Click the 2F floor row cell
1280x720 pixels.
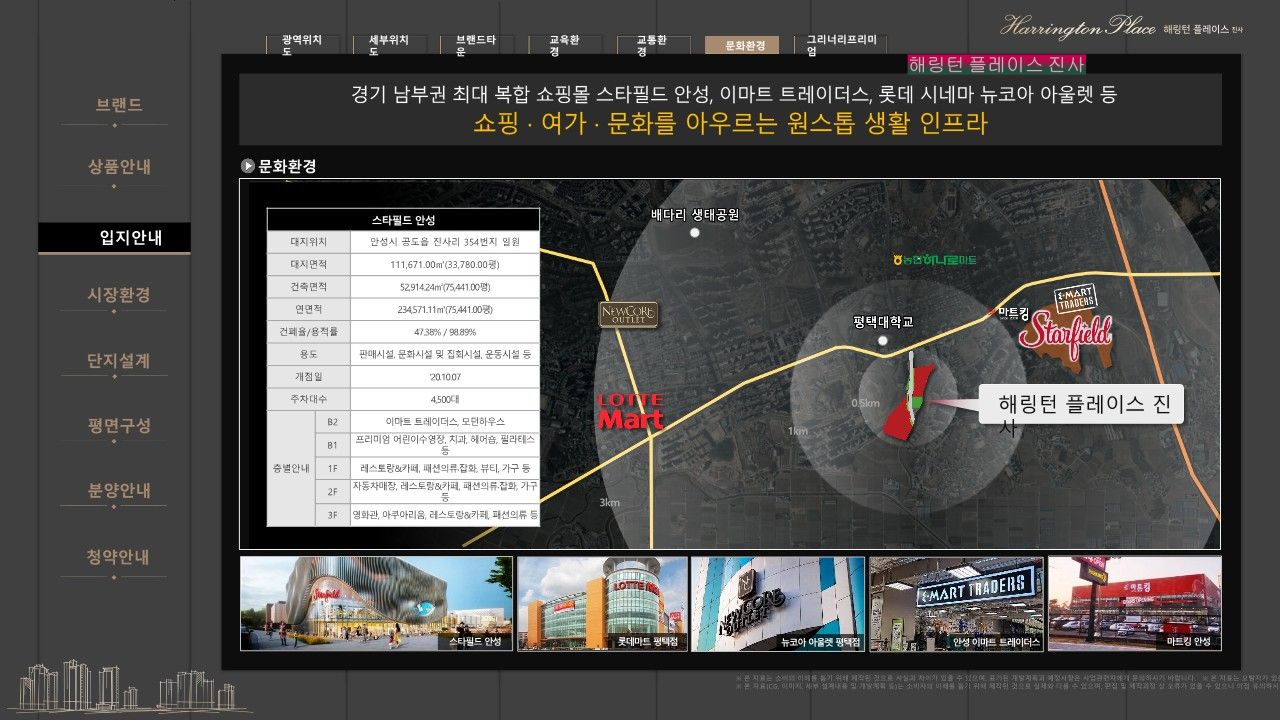pyautogui.click(x=332, y=491)
